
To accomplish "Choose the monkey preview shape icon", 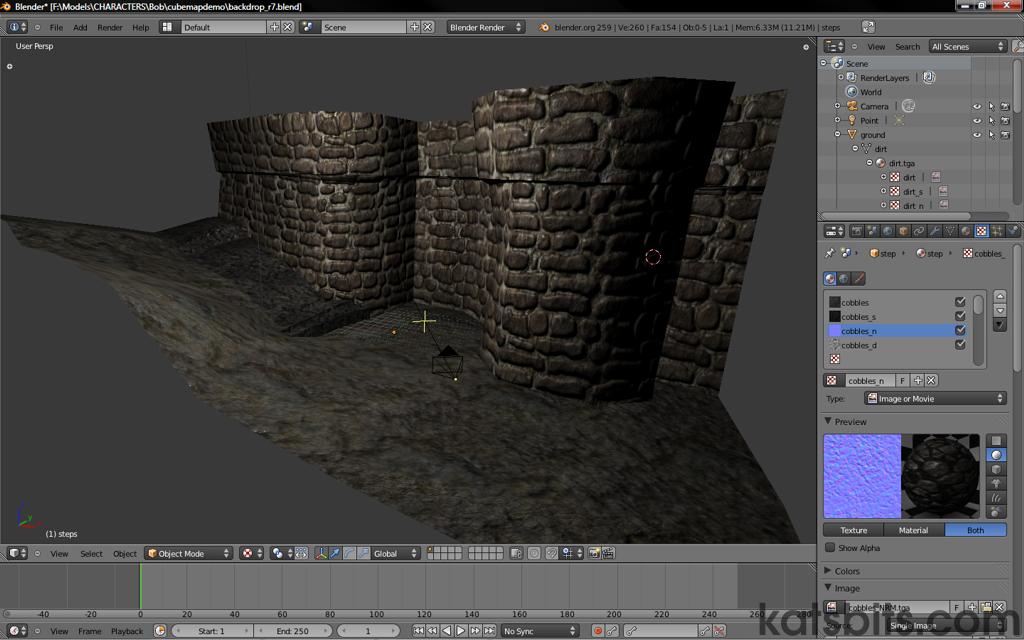I will [x=996, y=483].
